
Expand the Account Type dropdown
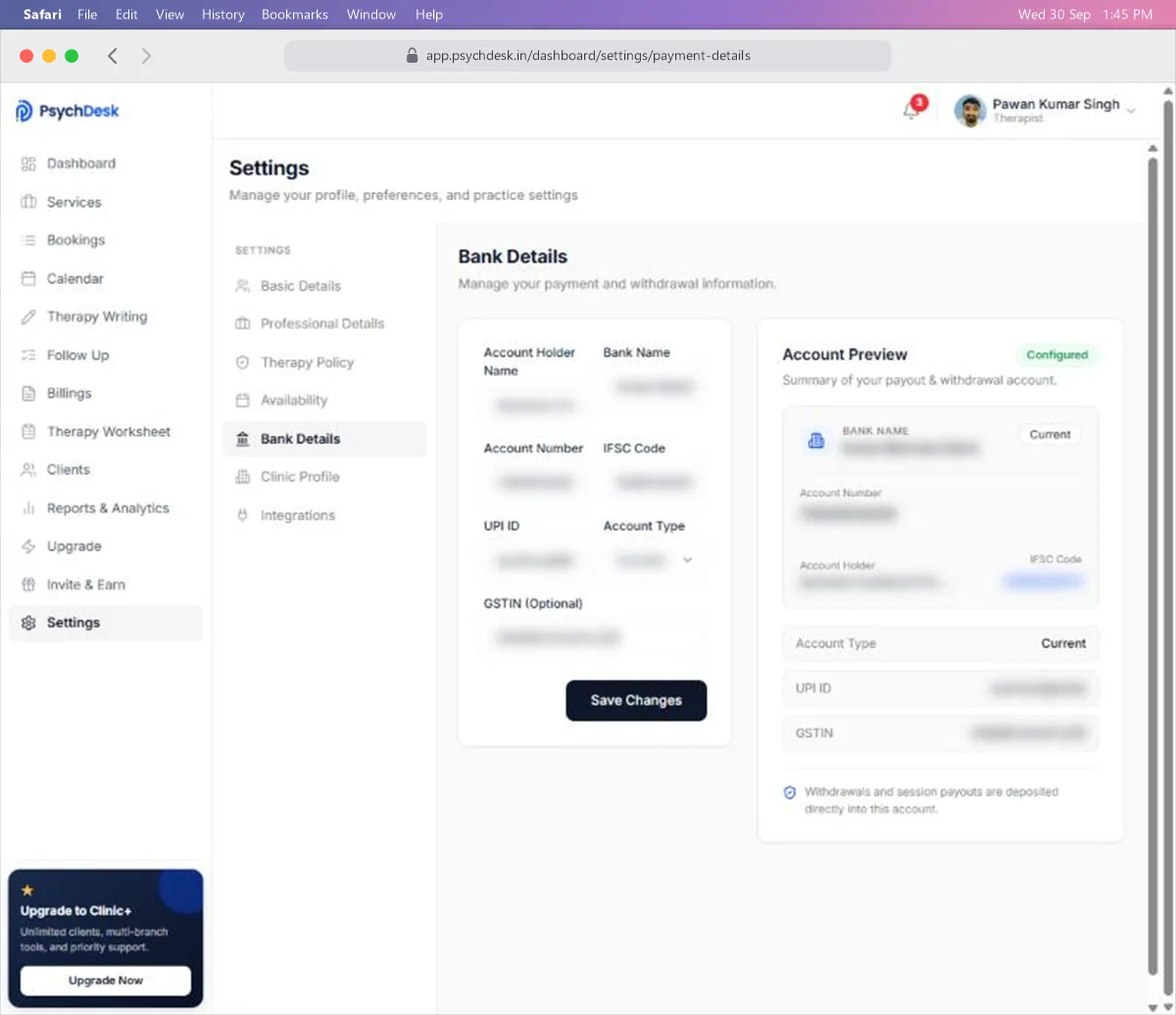pos(654,560)
